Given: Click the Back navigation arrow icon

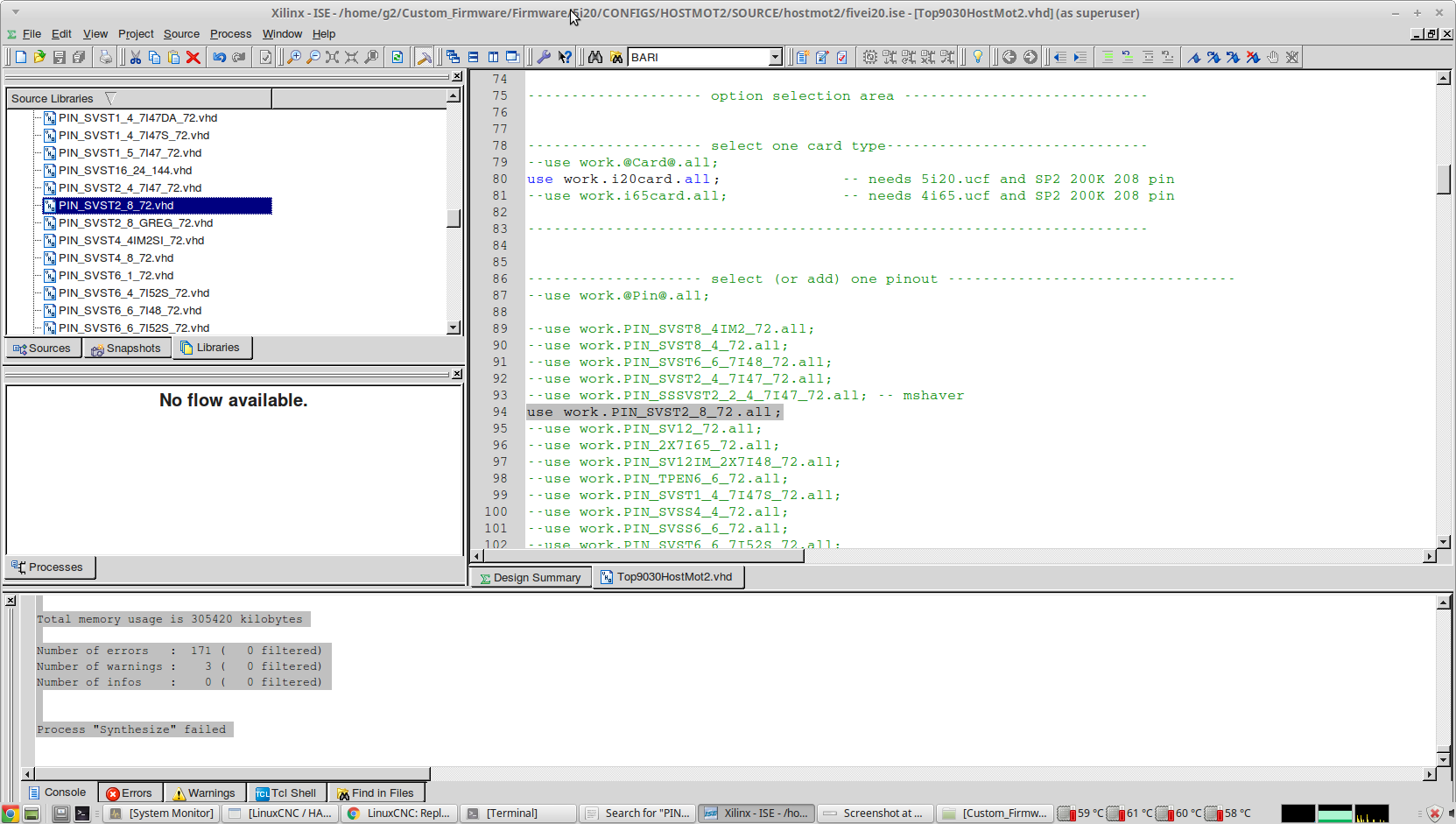Looking at the screenshot, I should pyautogui.click(x=1009, y=57).
